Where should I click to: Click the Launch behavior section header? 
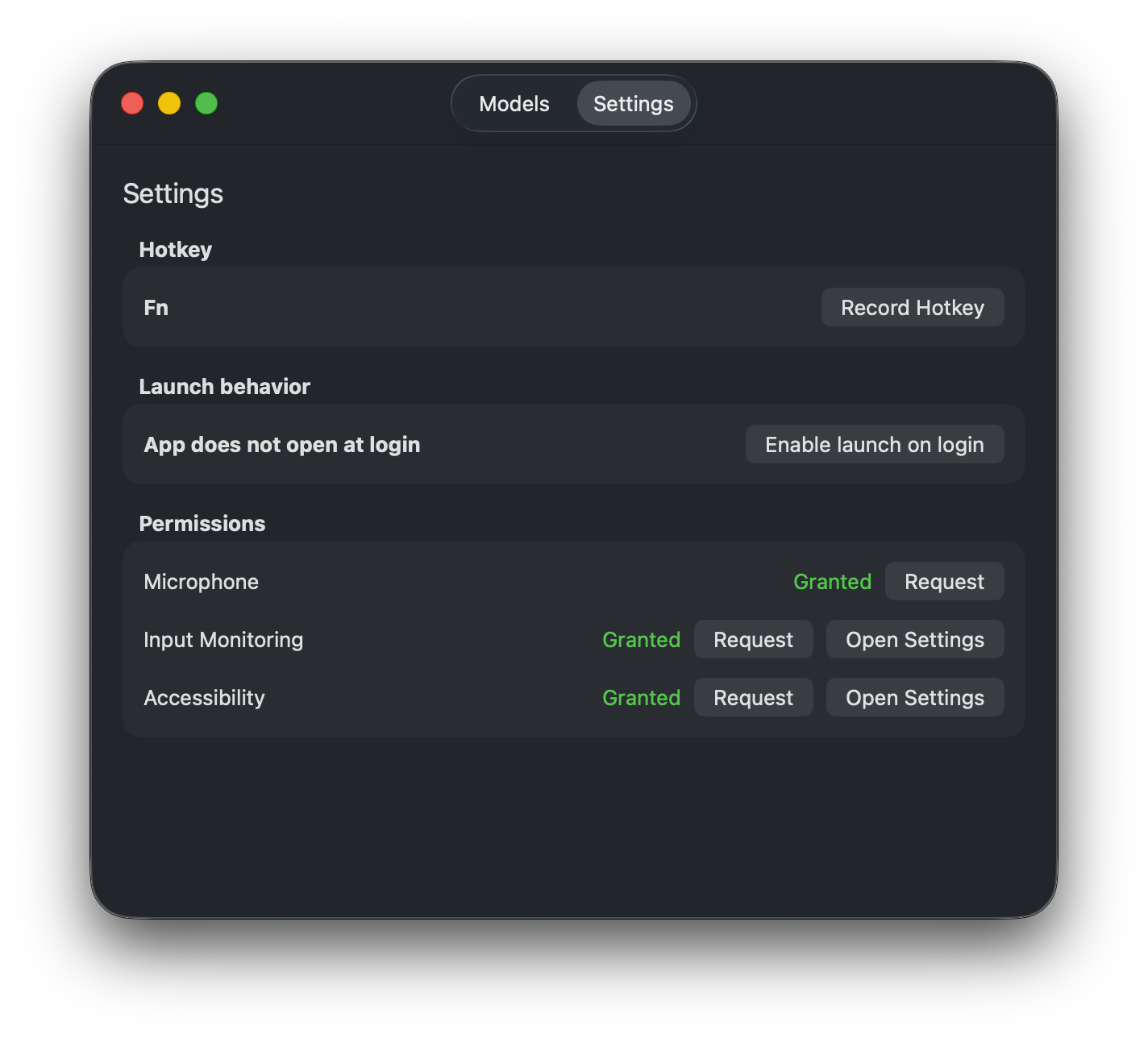pos(225,386)
